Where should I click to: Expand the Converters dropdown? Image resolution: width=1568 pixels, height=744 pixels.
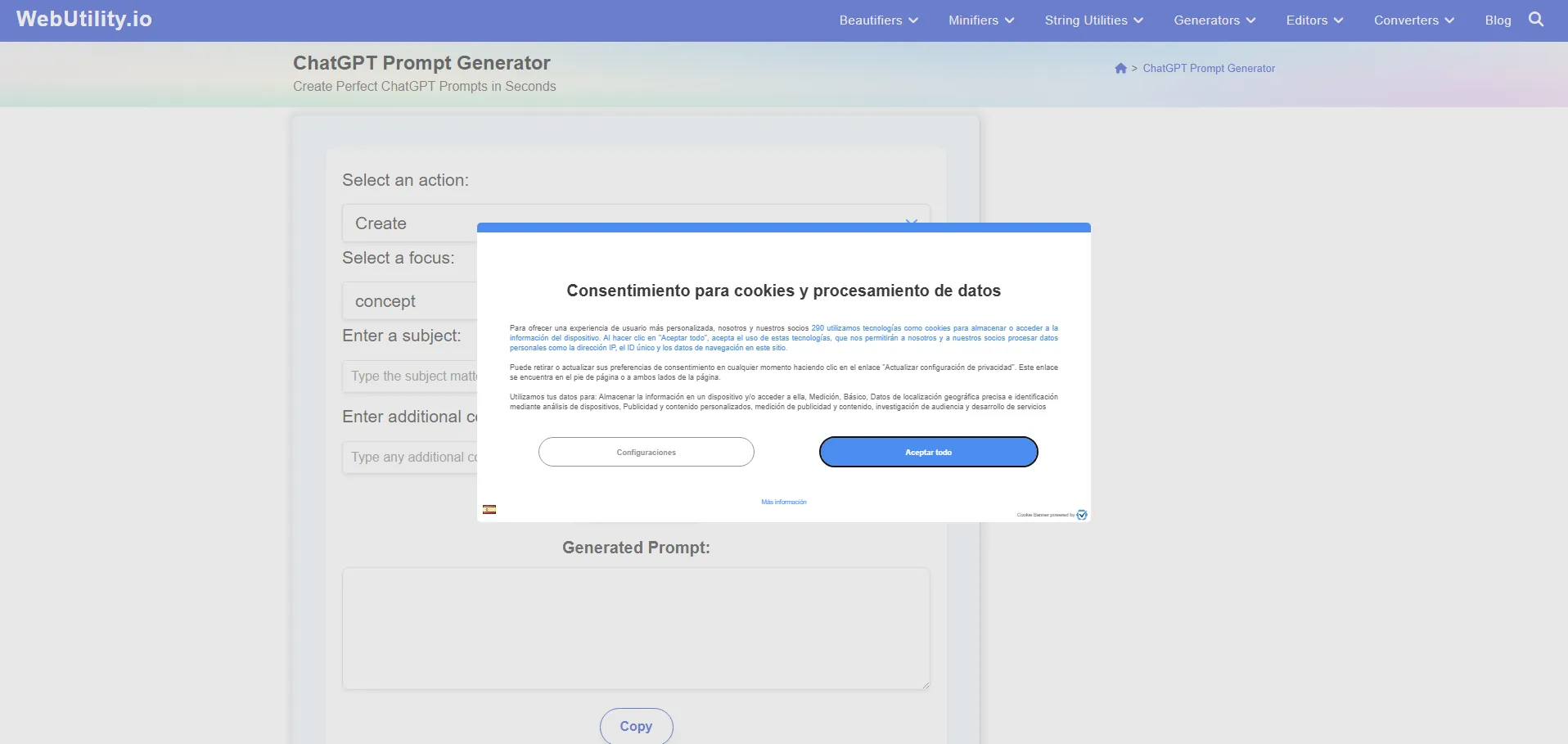(1413, 20)
